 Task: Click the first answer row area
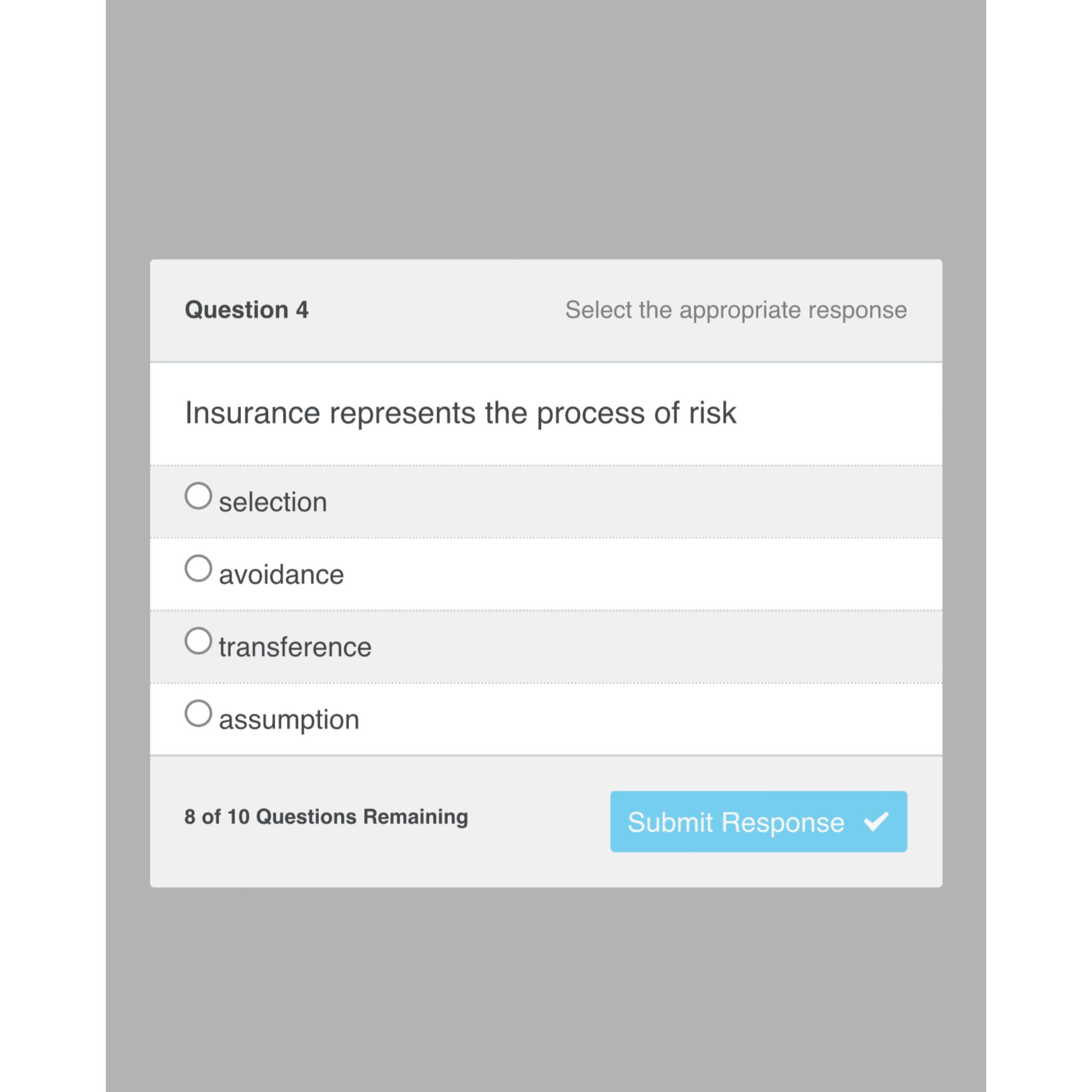(x=546, y=501)
